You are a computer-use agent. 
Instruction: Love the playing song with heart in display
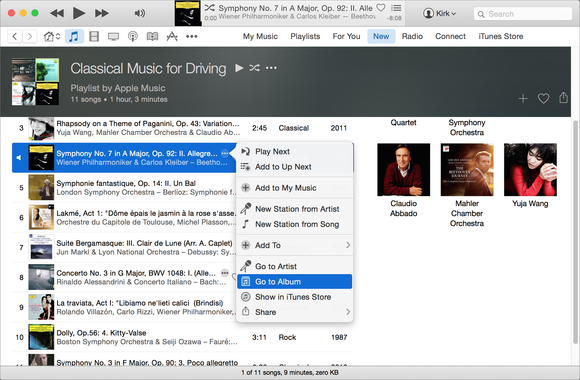point(381,7)
